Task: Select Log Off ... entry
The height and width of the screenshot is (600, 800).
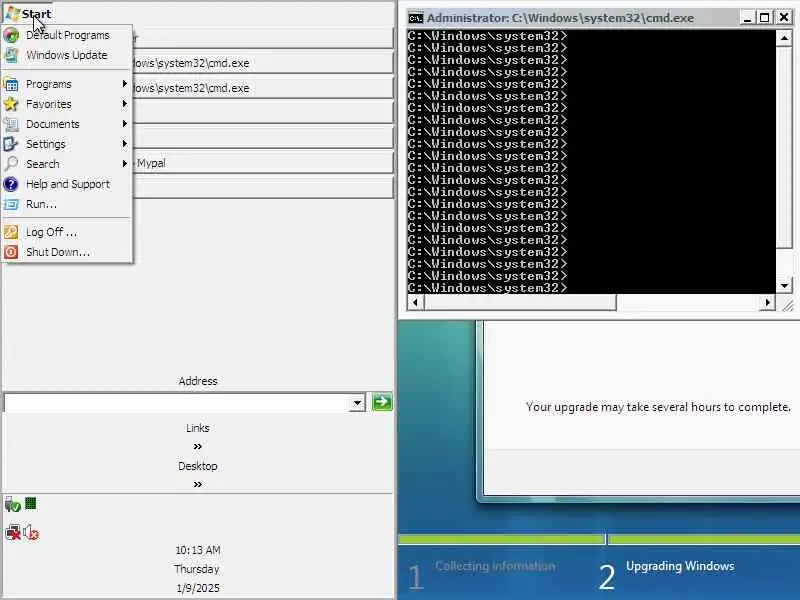Action: [67, 232]
